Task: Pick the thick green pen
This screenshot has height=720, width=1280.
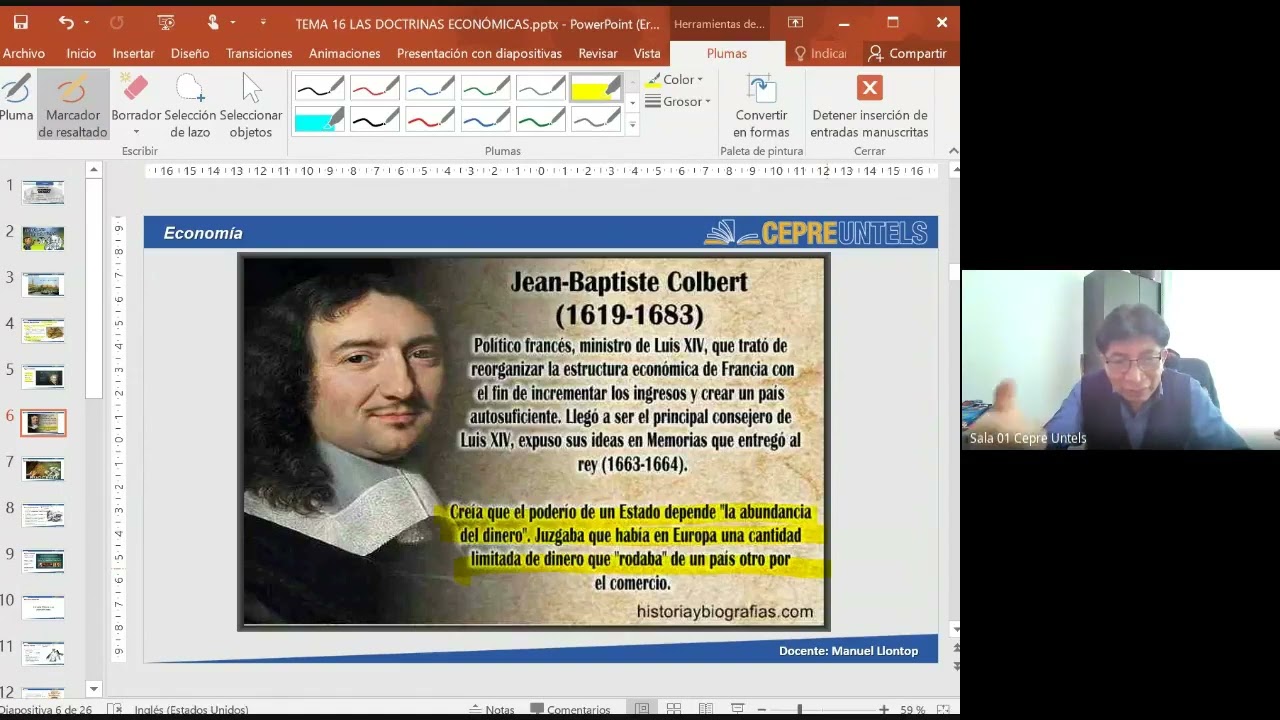Action: coord(540,120)
